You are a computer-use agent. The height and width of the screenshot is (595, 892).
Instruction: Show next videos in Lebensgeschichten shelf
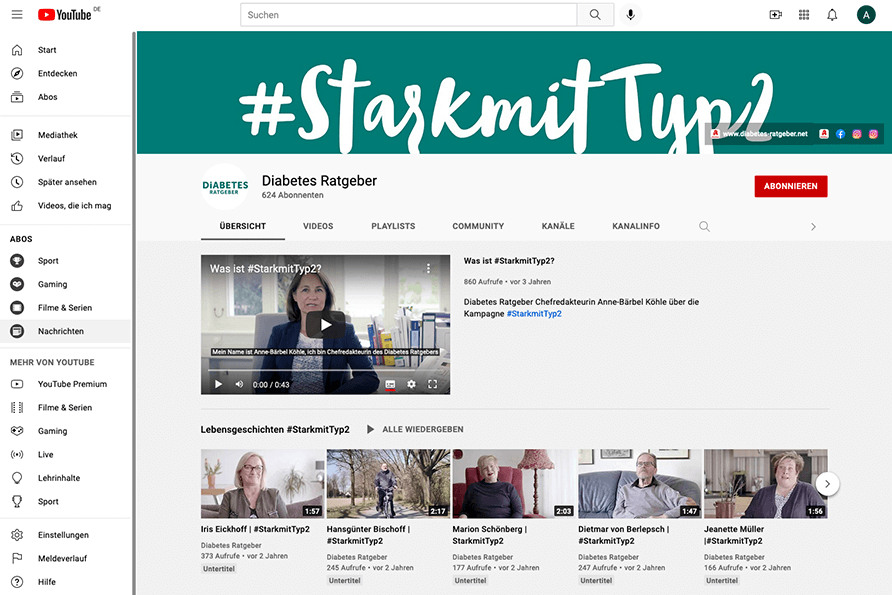click(827, 484)
